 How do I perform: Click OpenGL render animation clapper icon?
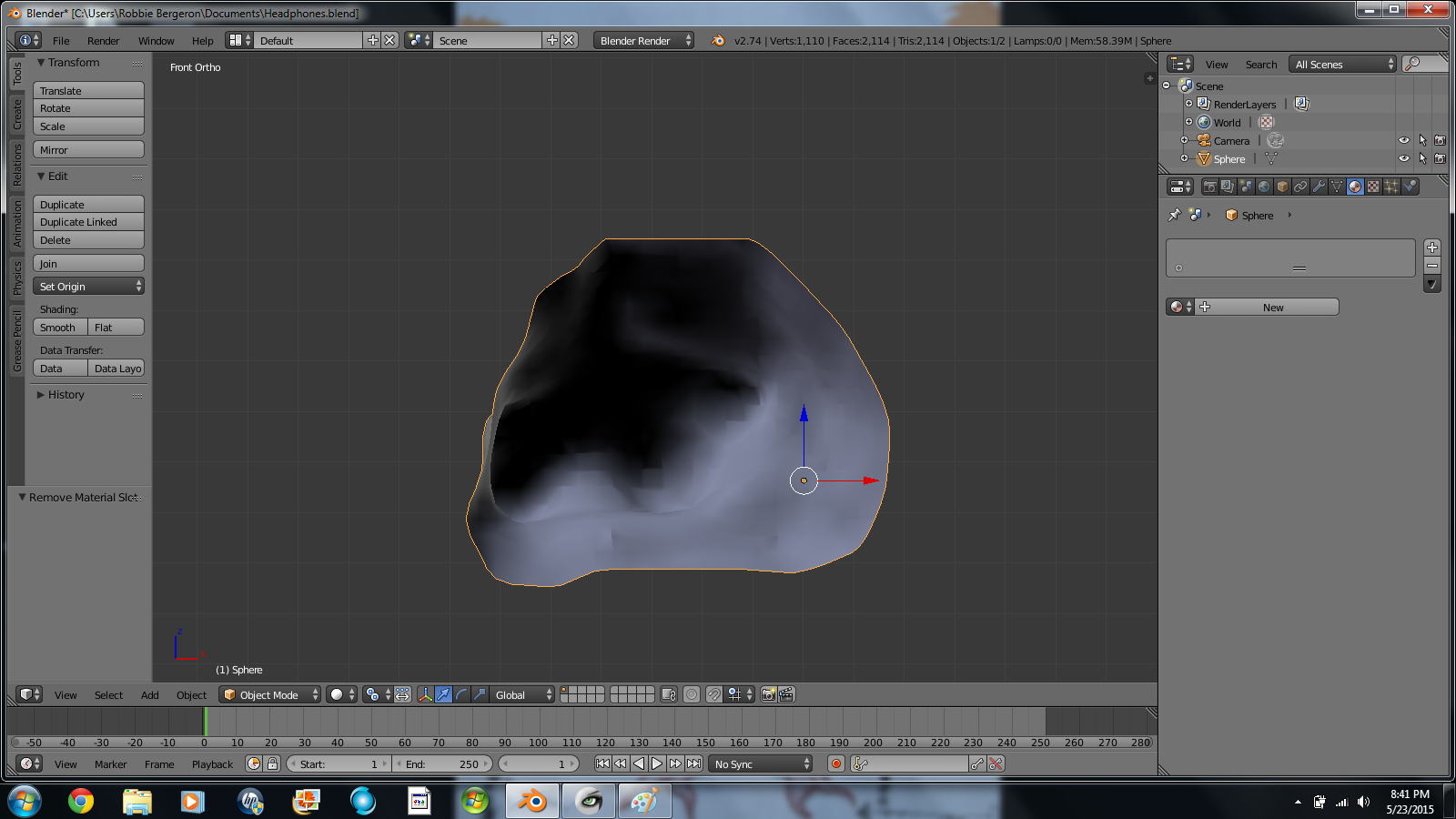click(786, 694)
